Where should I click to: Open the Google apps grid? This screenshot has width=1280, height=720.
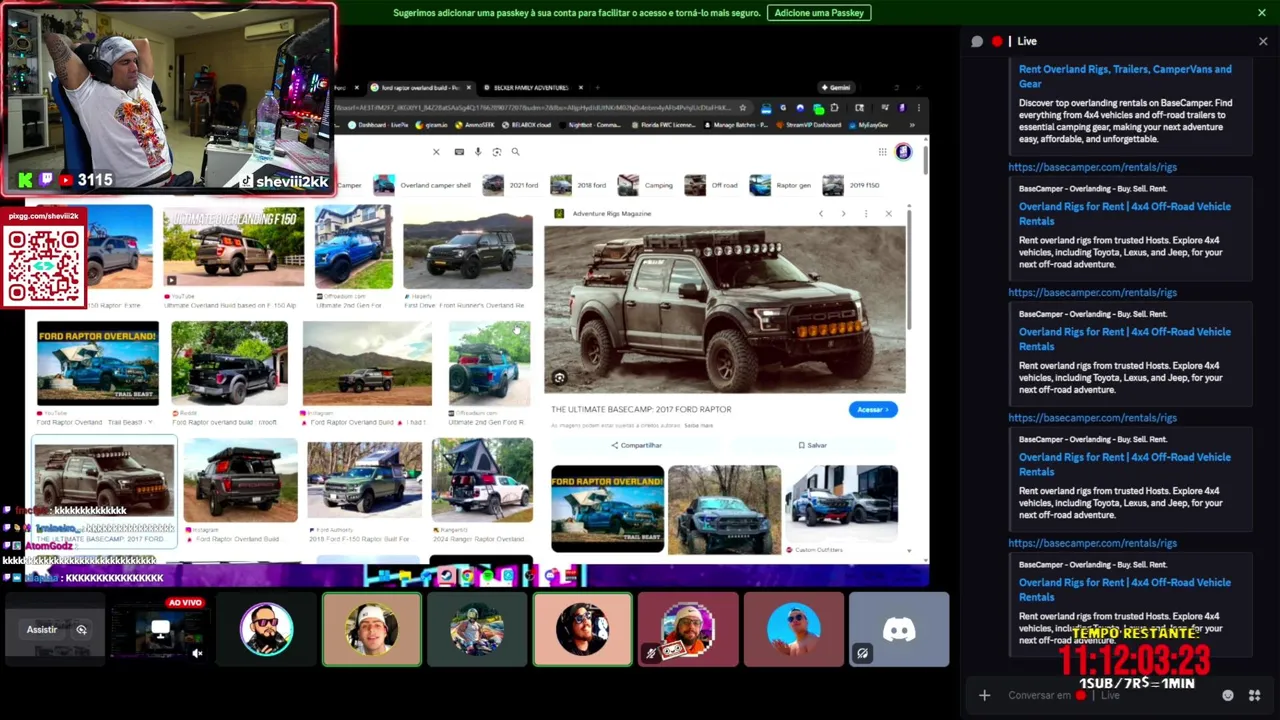click(x=882, y=152)
